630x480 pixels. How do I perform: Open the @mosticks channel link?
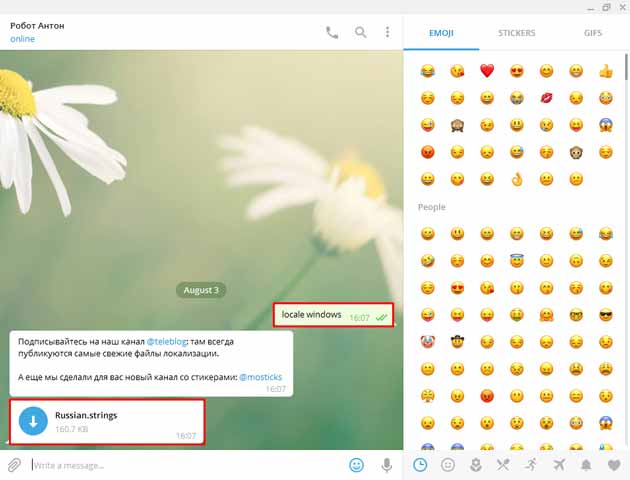[x=260, y=377]
